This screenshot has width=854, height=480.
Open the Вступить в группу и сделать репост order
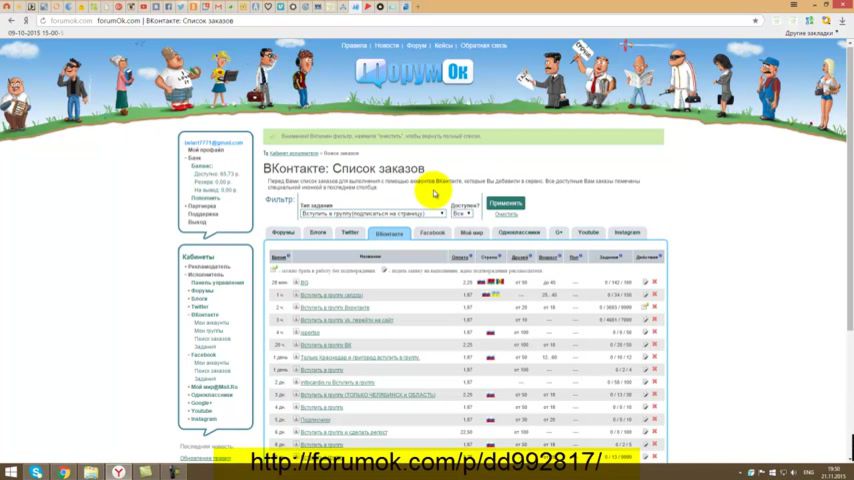coord(344,433)
